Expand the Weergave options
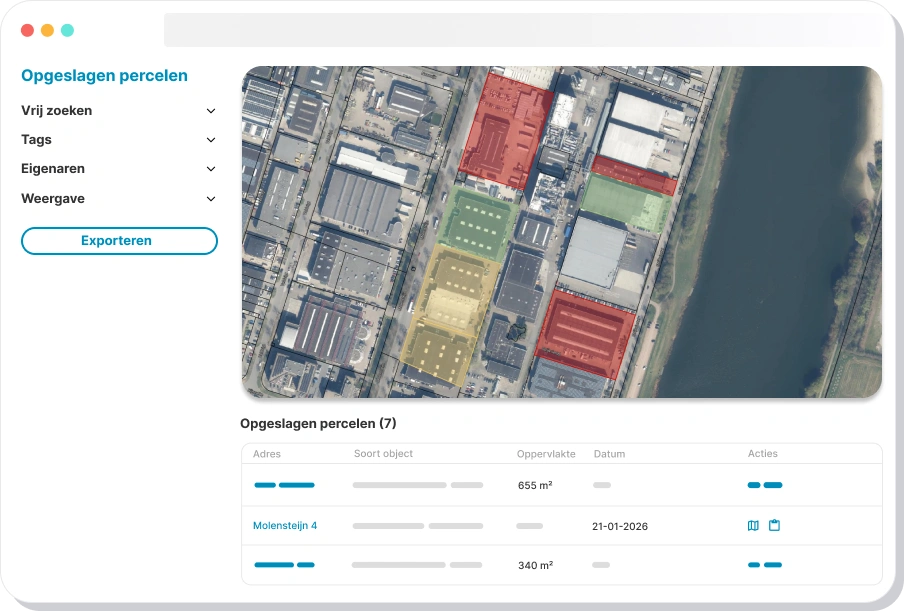 point(210,199)
